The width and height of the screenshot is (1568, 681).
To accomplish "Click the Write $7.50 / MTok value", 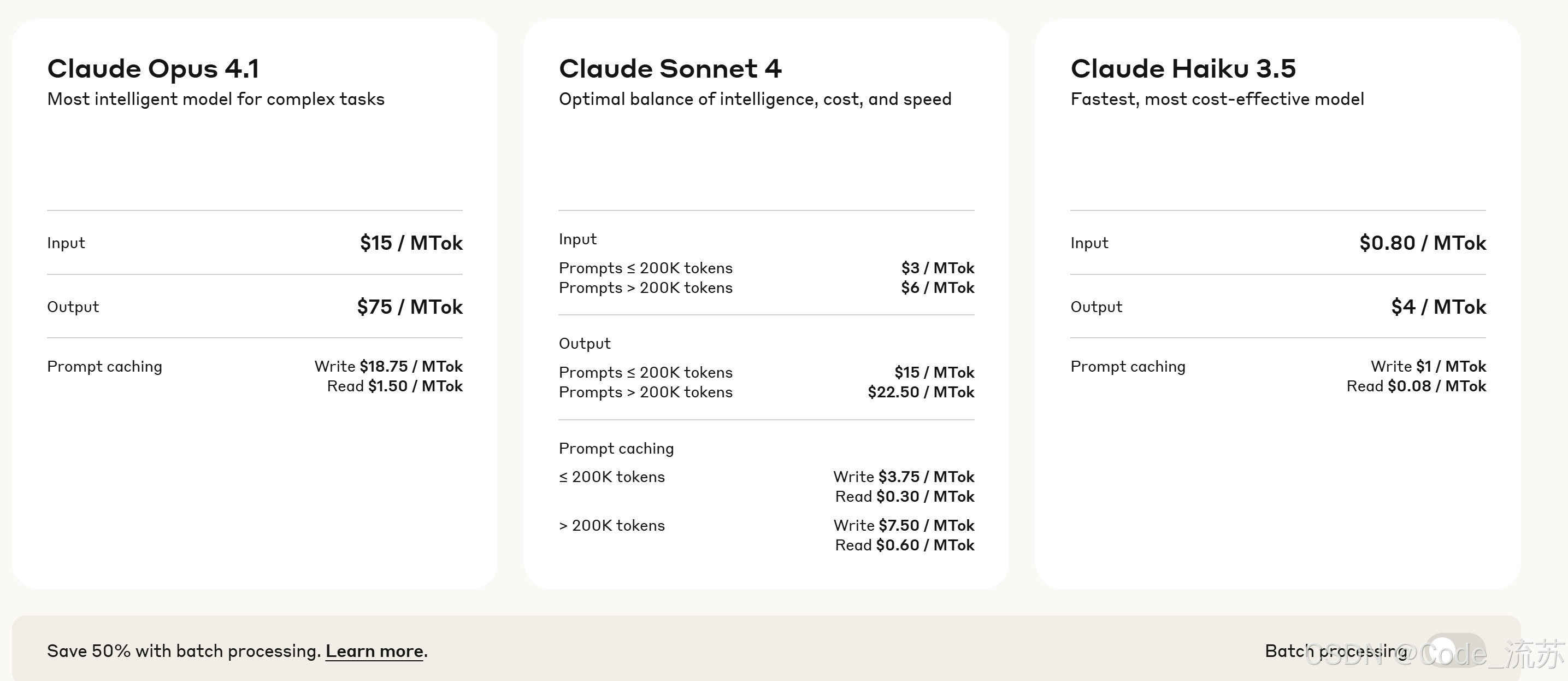I will point(904,525).
